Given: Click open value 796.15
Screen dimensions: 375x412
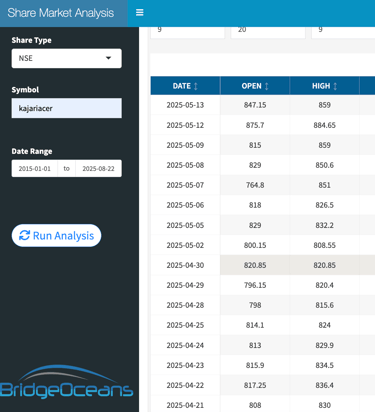Looking at the screenshot, I should (x=255, y=285).
